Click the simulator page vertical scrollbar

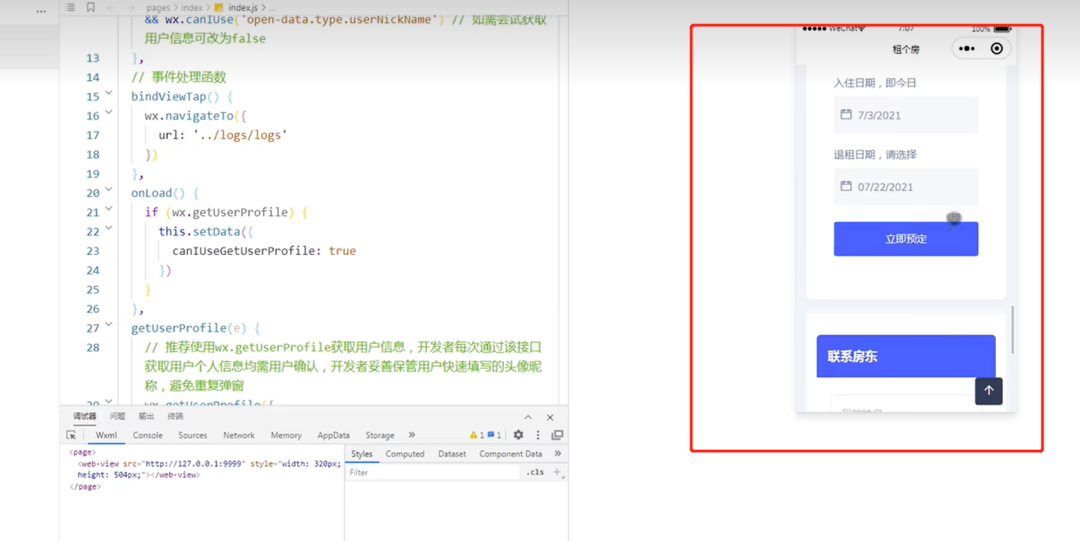click(1012, 329)
